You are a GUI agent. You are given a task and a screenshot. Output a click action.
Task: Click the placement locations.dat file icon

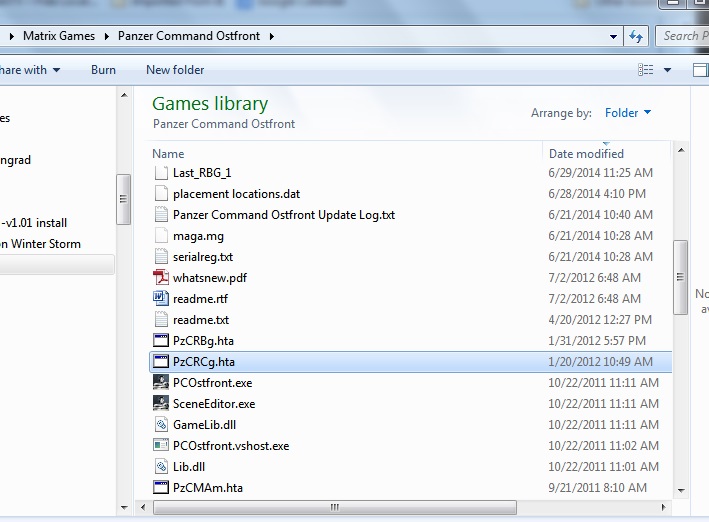(x=161, y=194)
